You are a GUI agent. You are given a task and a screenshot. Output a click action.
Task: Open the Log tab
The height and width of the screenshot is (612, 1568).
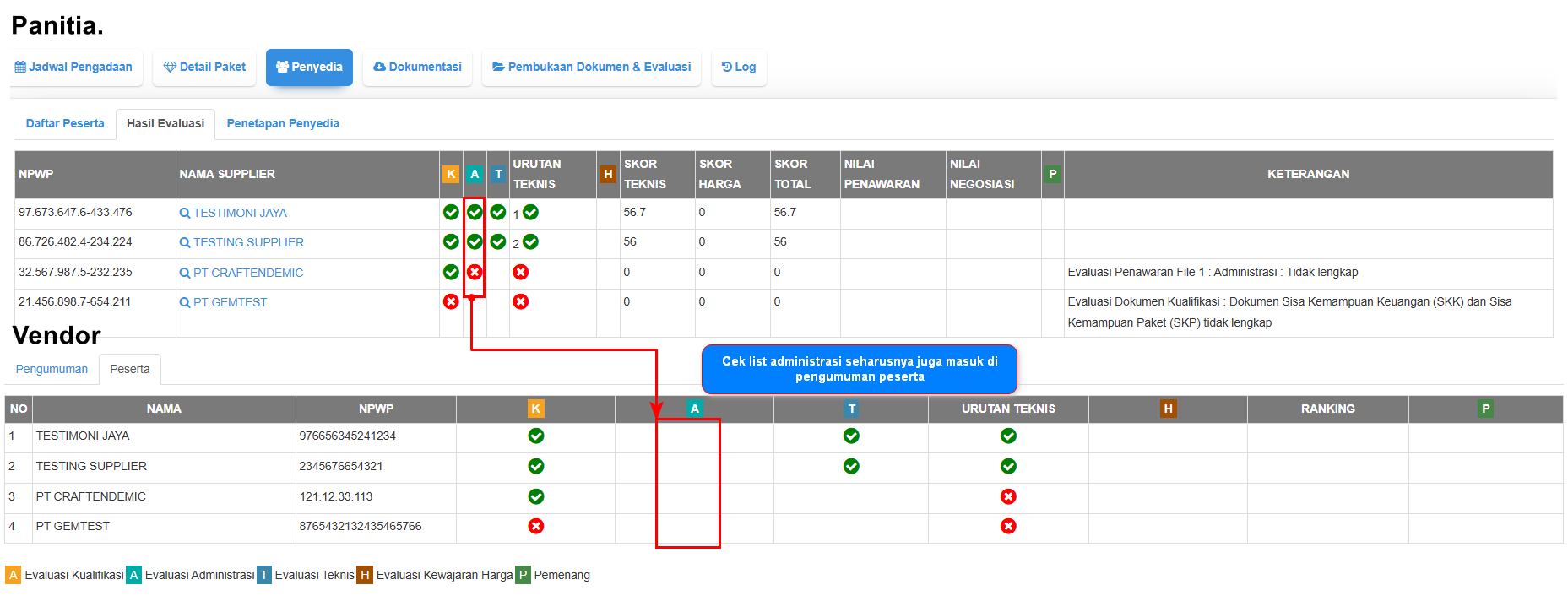pyautogui.click(x=739, y=67)
